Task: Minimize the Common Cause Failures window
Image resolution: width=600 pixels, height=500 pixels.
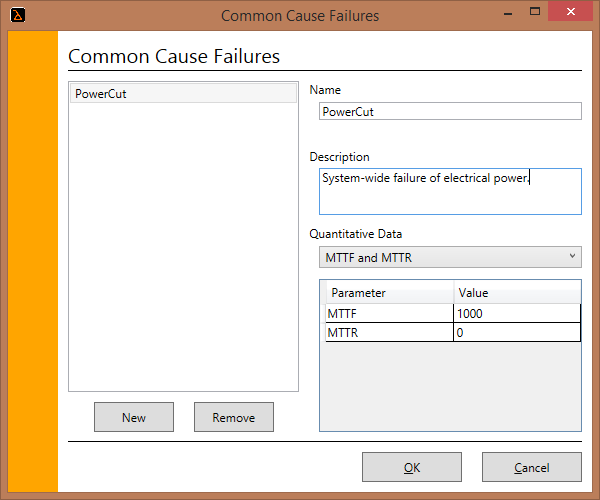Action: click(508, 12)
